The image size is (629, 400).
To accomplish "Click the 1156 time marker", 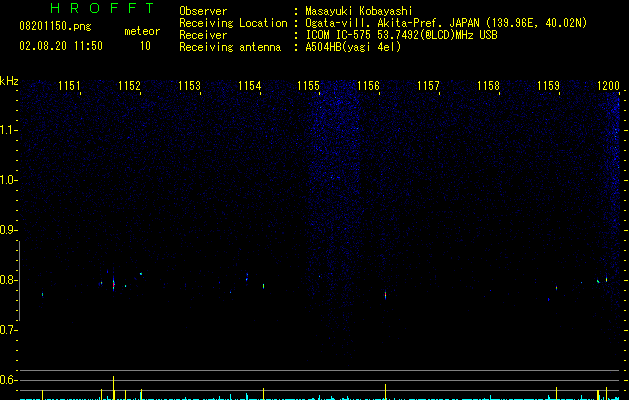I will [368, 86].
